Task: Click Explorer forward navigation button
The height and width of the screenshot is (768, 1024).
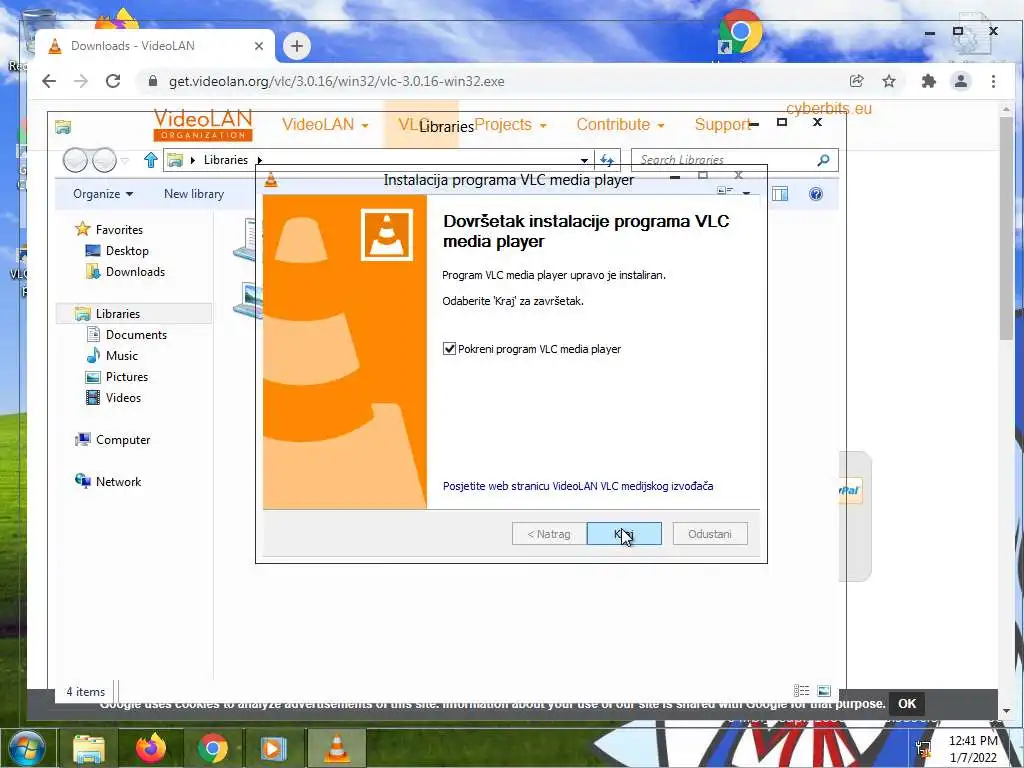Action: pyautogui.click(x=104, y=160)
